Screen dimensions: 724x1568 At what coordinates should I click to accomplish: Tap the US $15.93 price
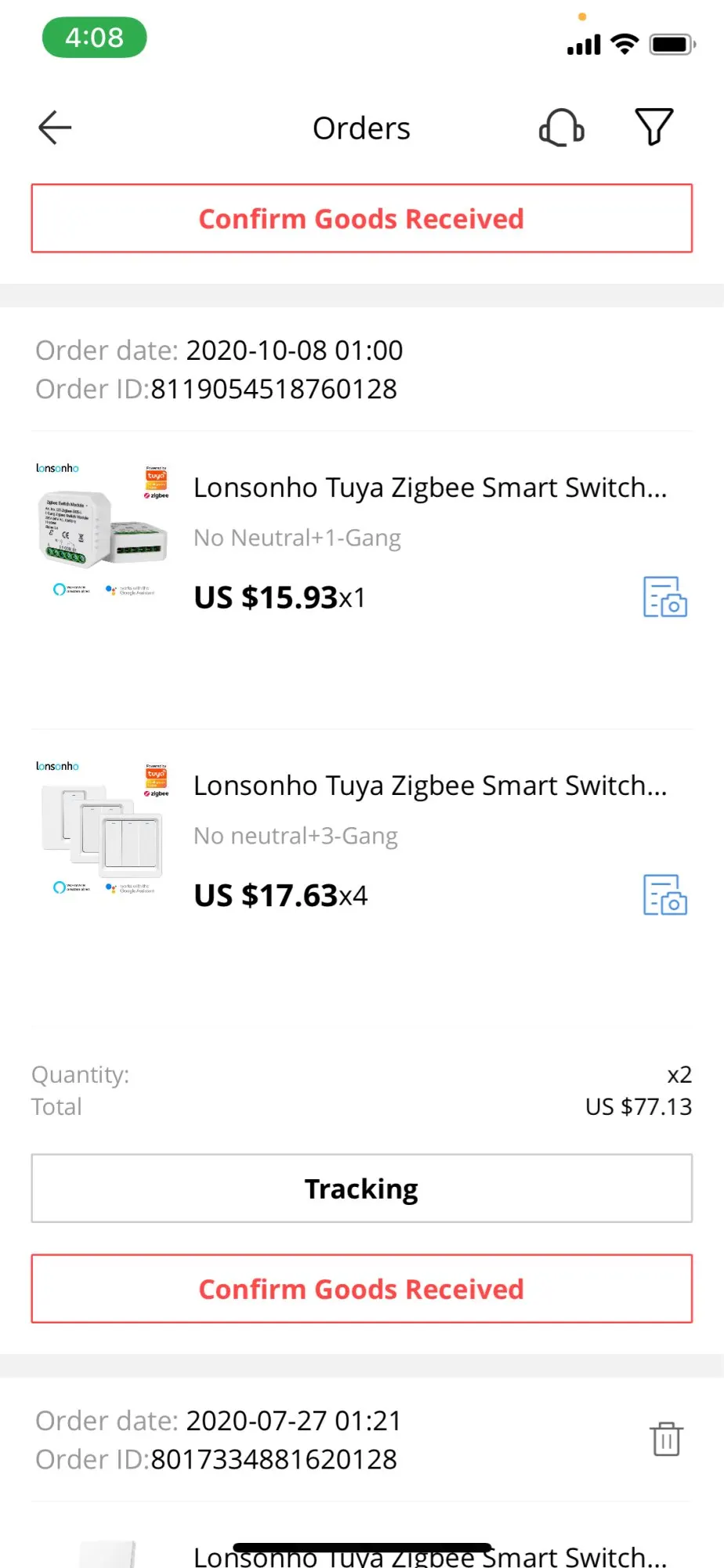[266, 597]
